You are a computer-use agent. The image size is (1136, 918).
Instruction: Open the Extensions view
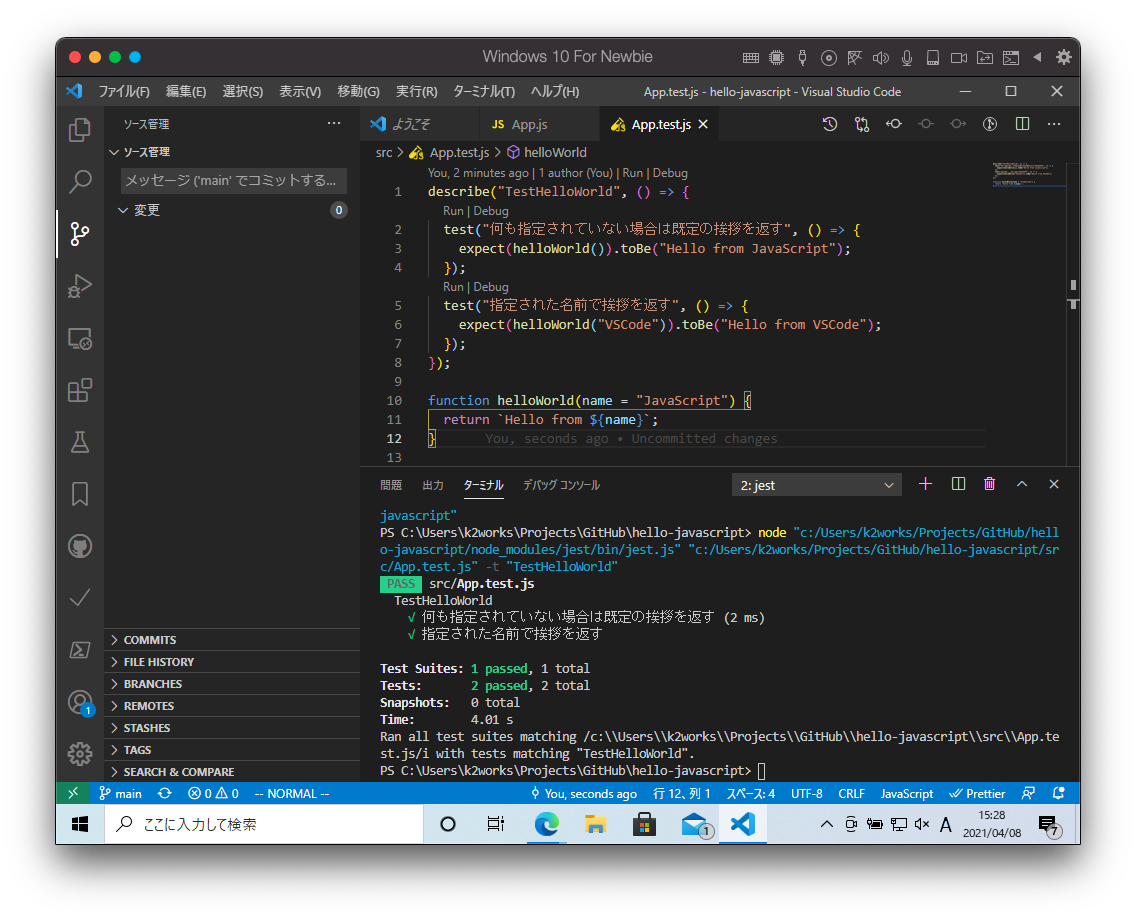pos(79,390)
